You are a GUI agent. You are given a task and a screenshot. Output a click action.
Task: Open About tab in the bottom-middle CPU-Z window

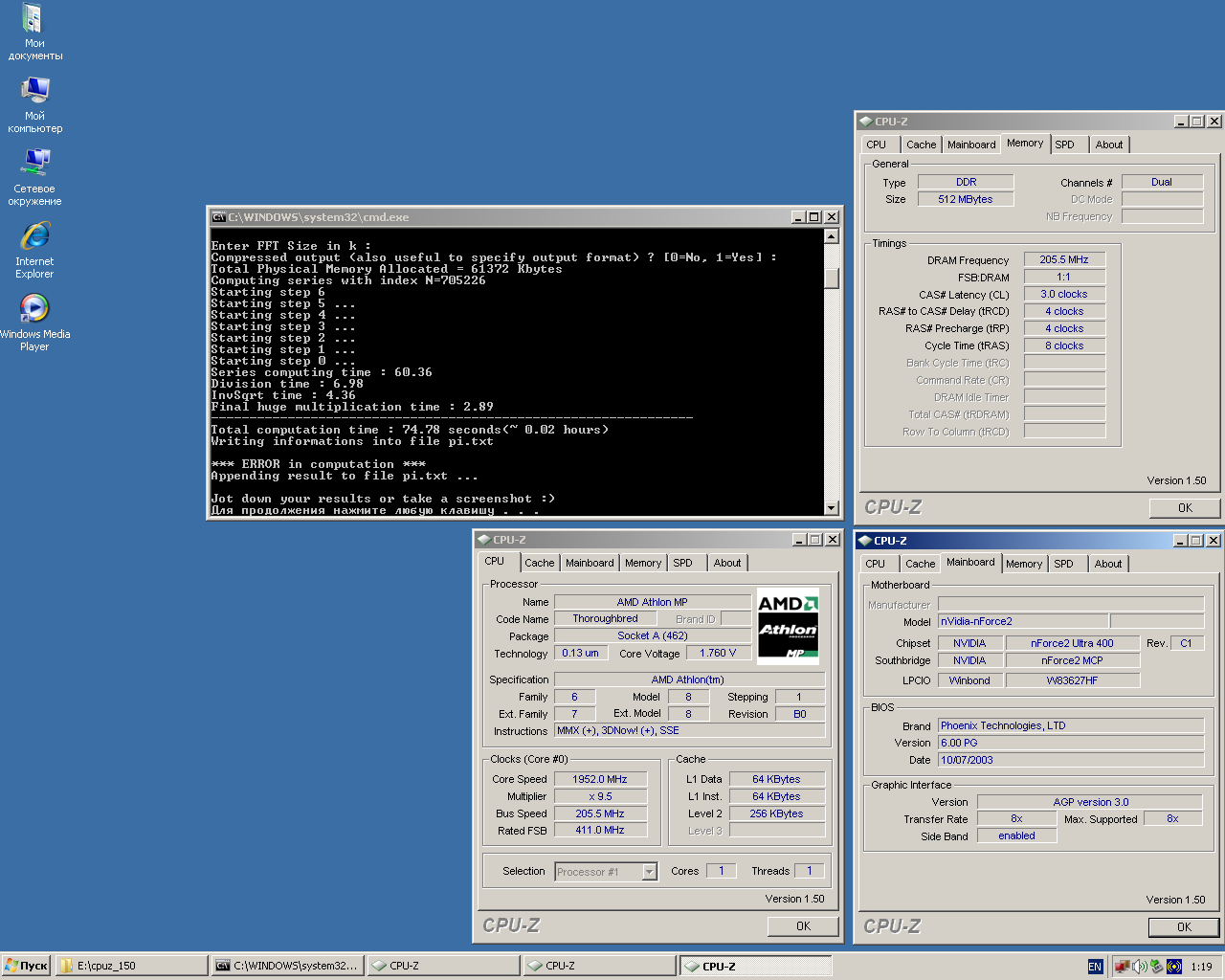tap(727, 563)
